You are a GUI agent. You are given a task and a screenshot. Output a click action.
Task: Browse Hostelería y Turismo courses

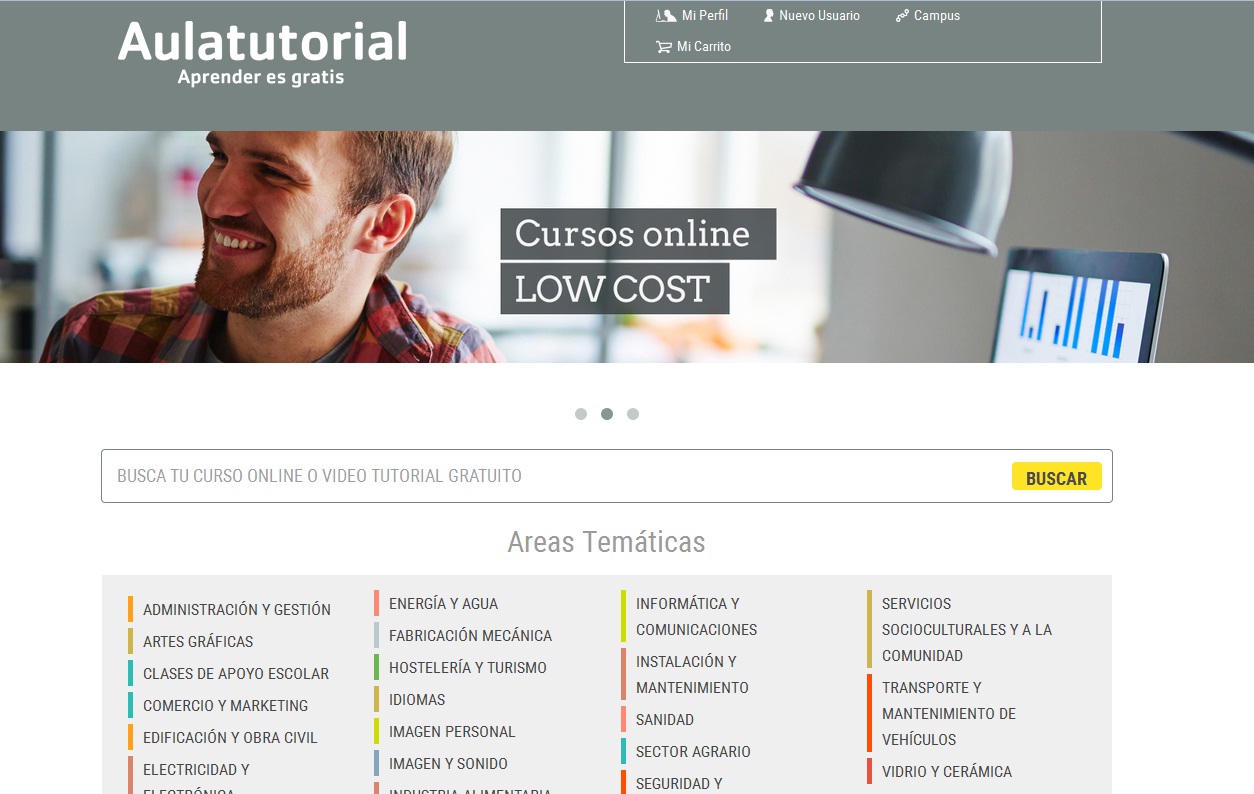click(467, 668)
